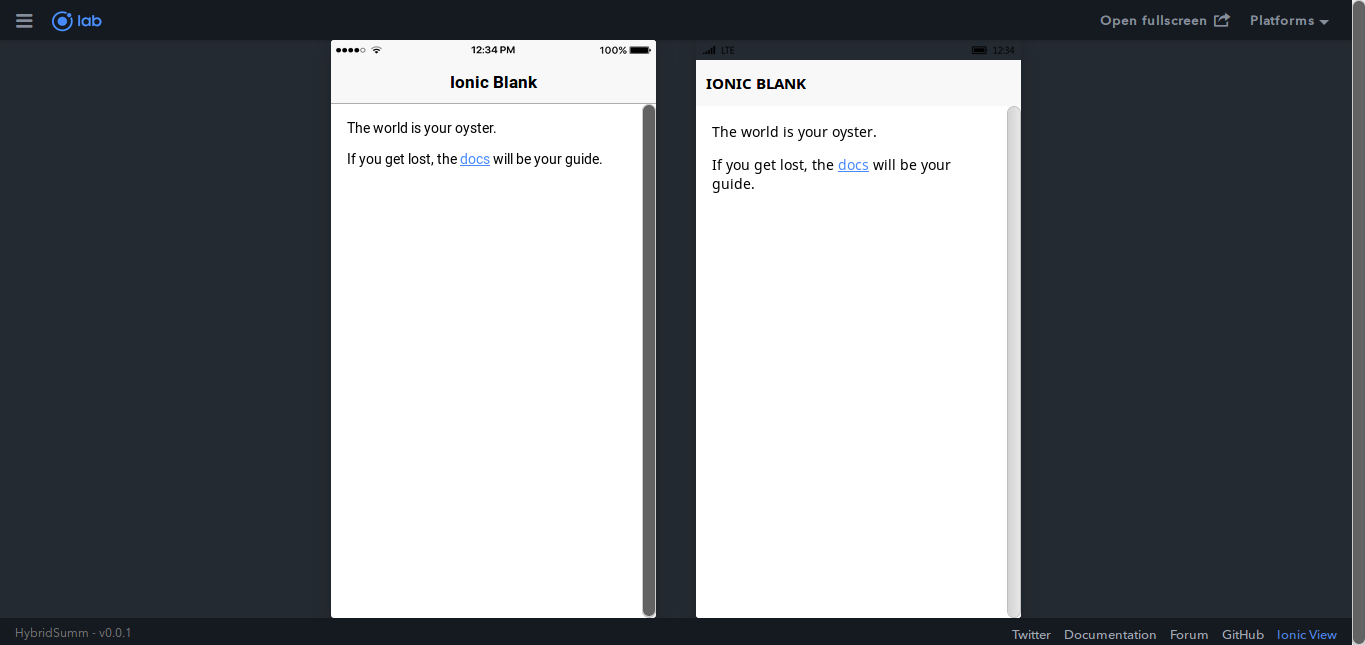Click the iOS carrier signal dots

pos(351,50)
